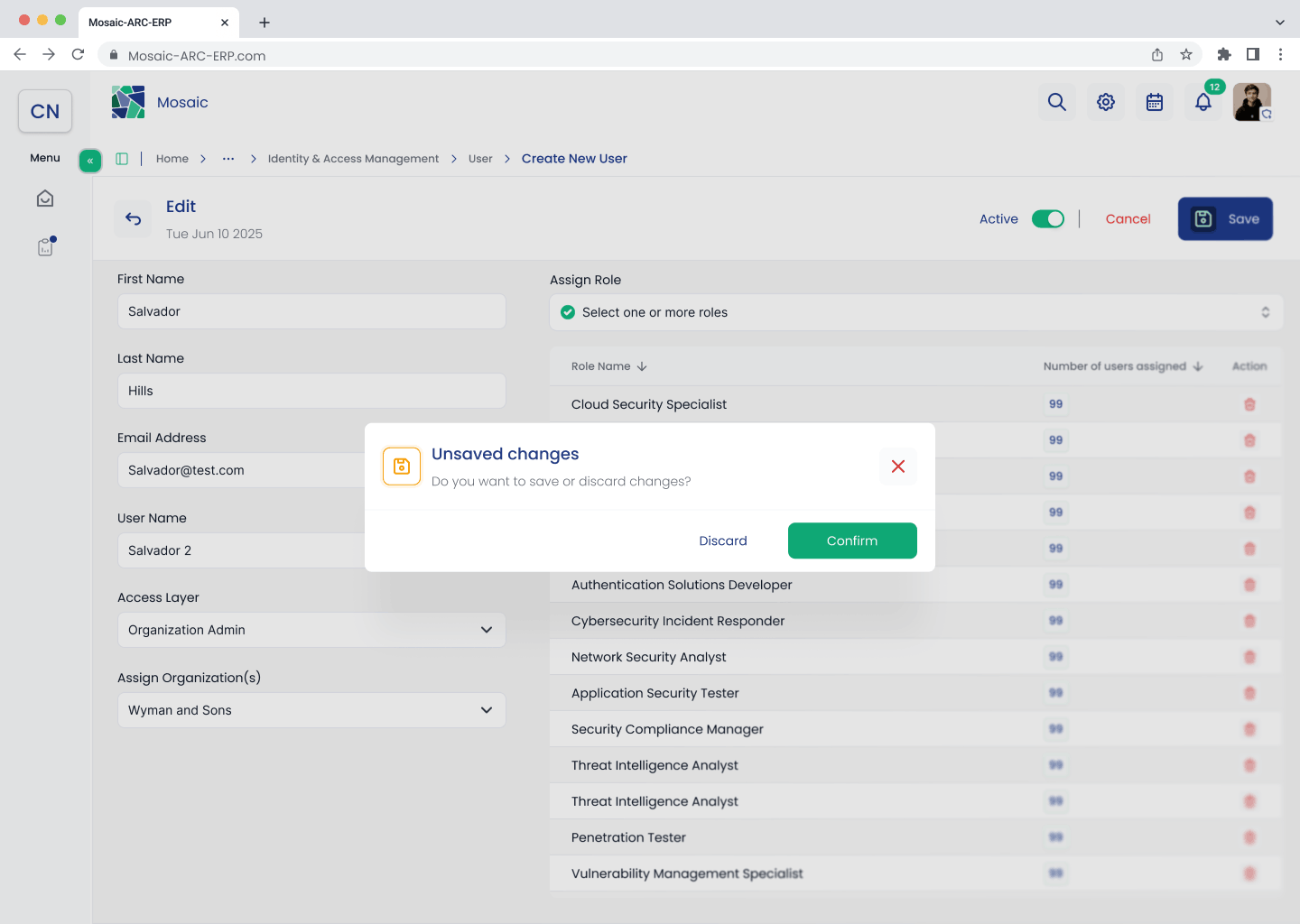Close the Unsaved changes dialog

(x=898, y=467)
